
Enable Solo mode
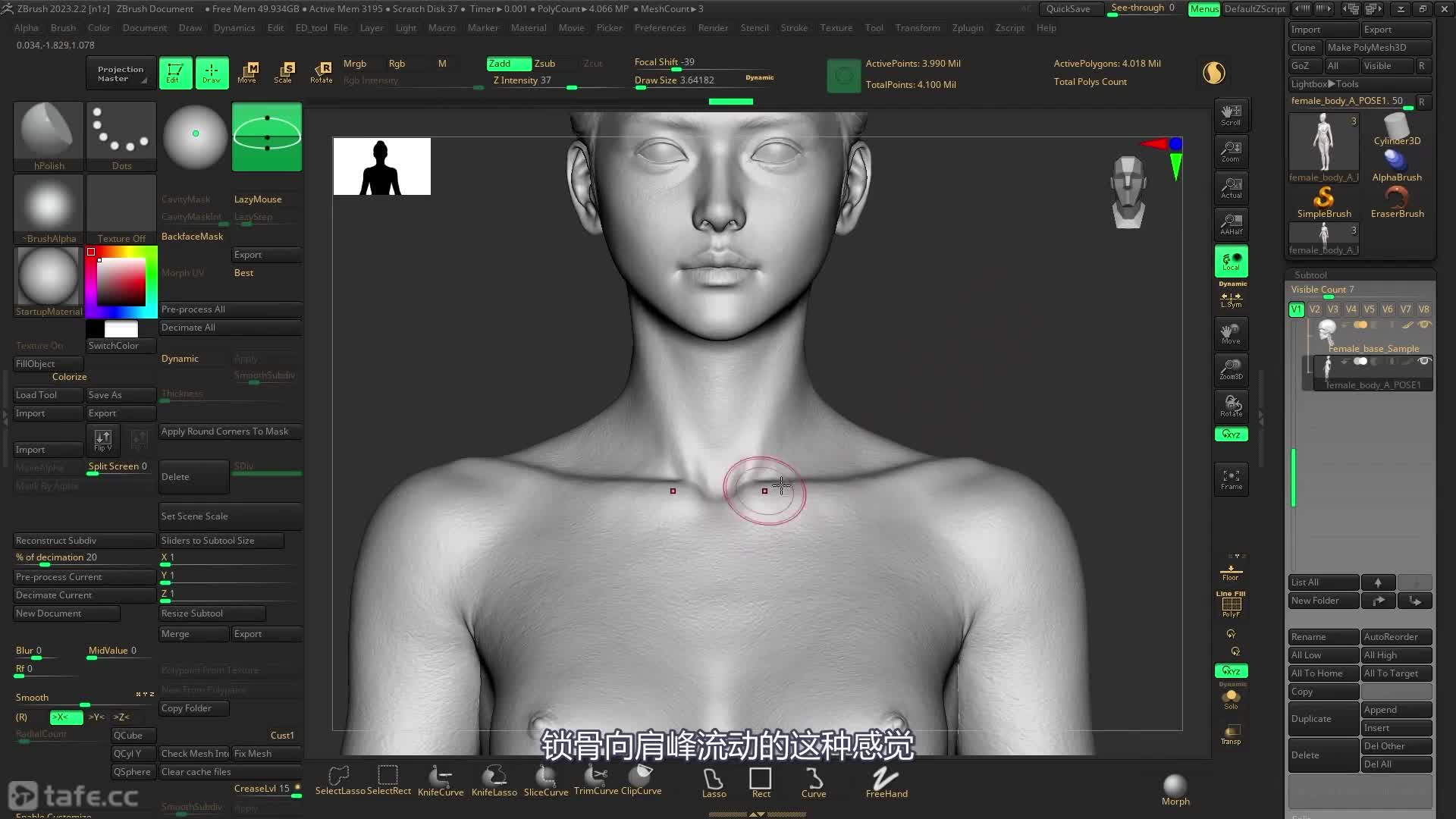[x=1231, y=698]
